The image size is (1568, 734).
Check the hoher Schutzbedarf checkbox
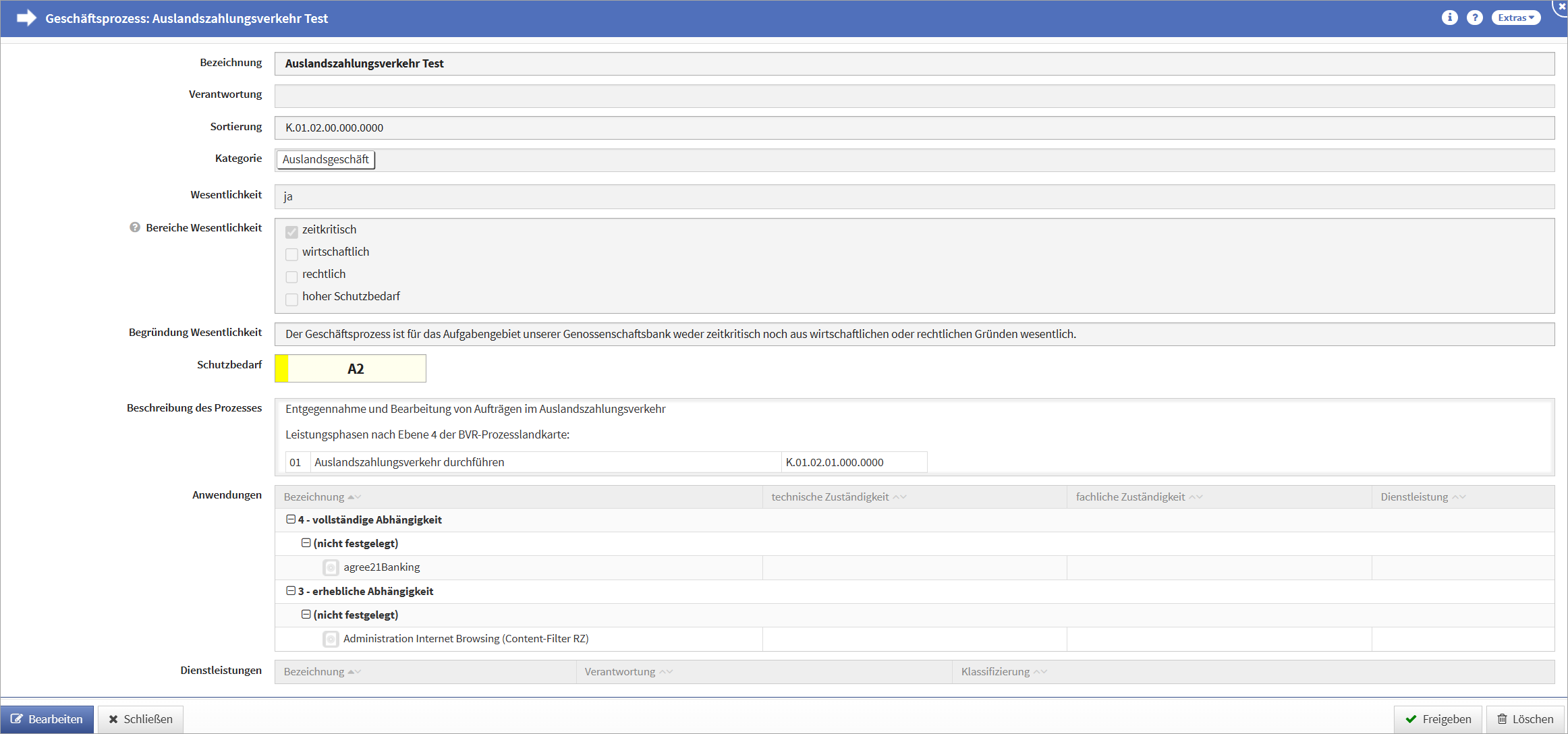pos(291,299)
